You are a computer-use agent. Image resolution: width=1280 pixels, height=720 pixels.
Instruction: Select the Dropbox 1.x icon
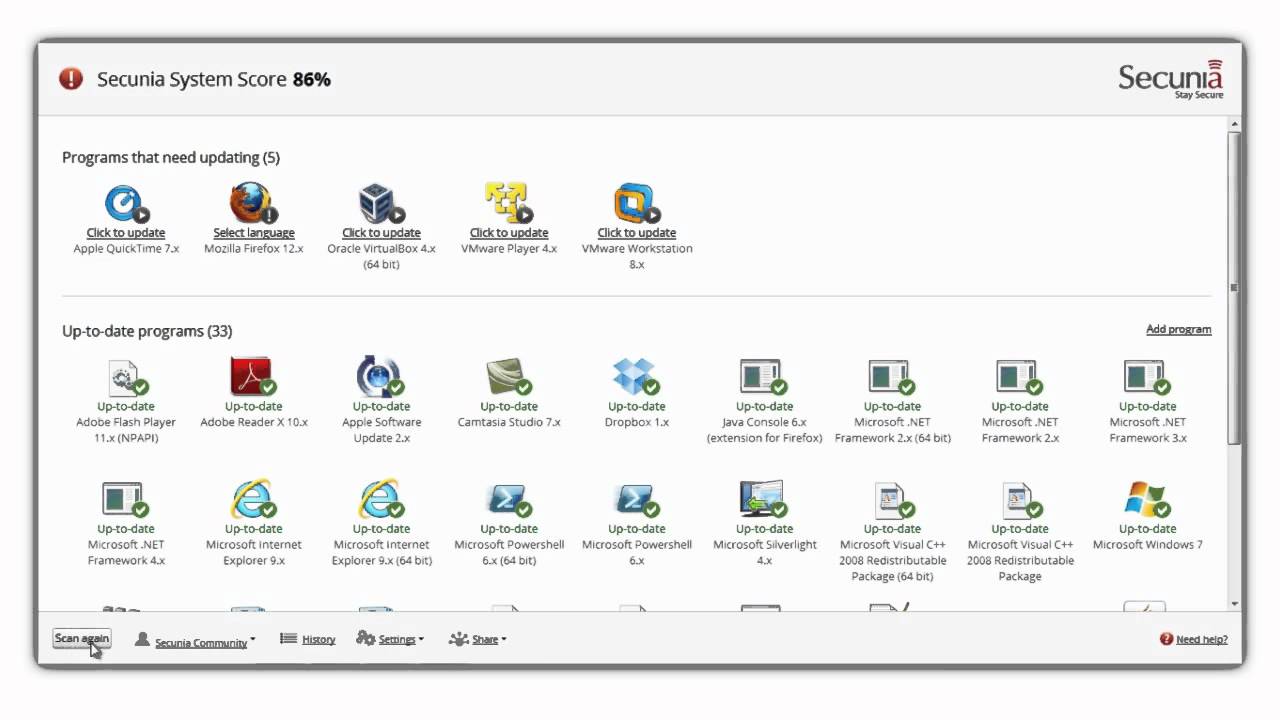(x=636, y=377)
